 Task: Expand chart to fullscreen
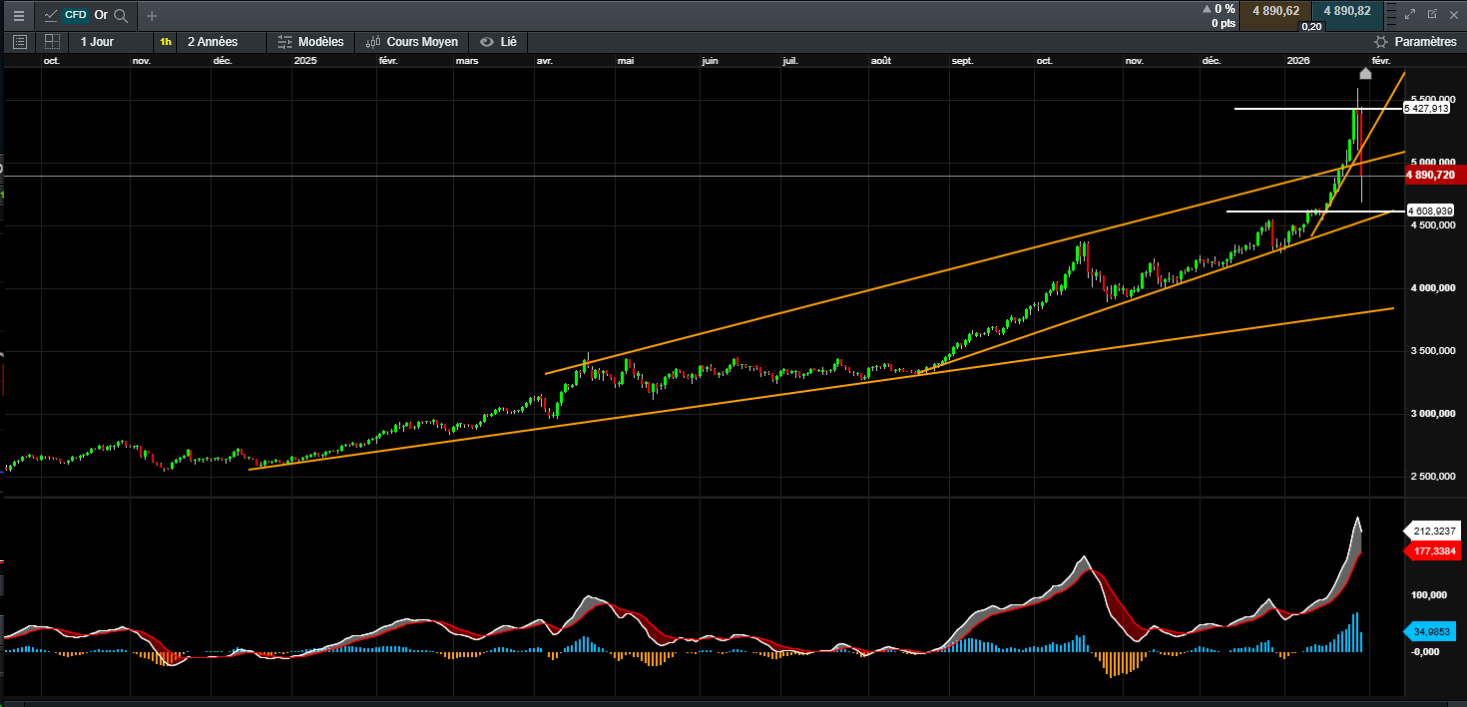1410,15
